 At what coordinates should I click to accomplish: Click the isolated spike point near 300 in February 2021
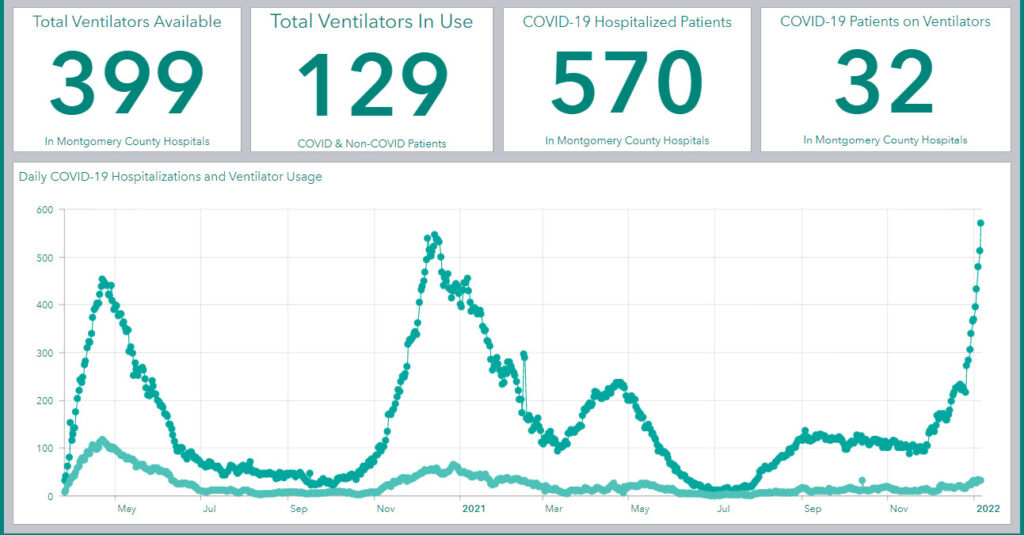tap(524, 355)
